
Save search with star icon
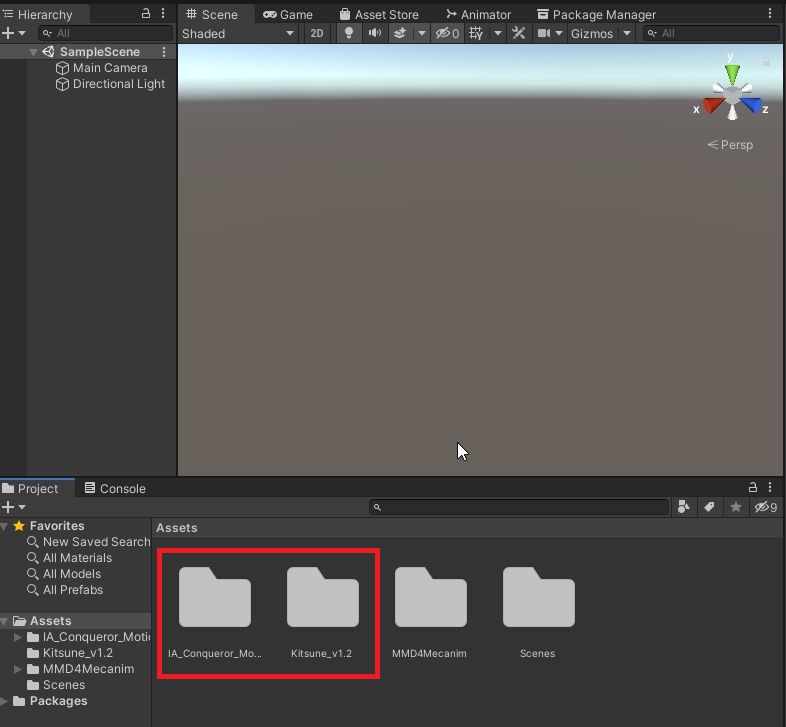coord(735,507)
